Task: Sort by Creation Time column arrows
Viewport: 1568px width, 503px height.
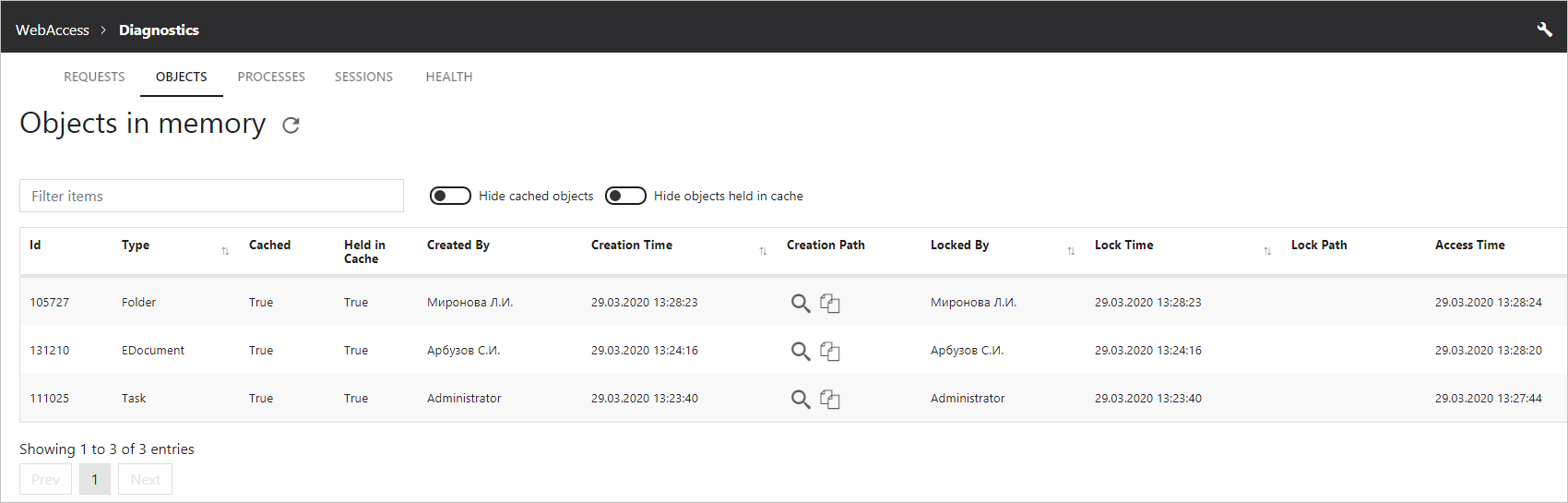Action: click(763, 251)
